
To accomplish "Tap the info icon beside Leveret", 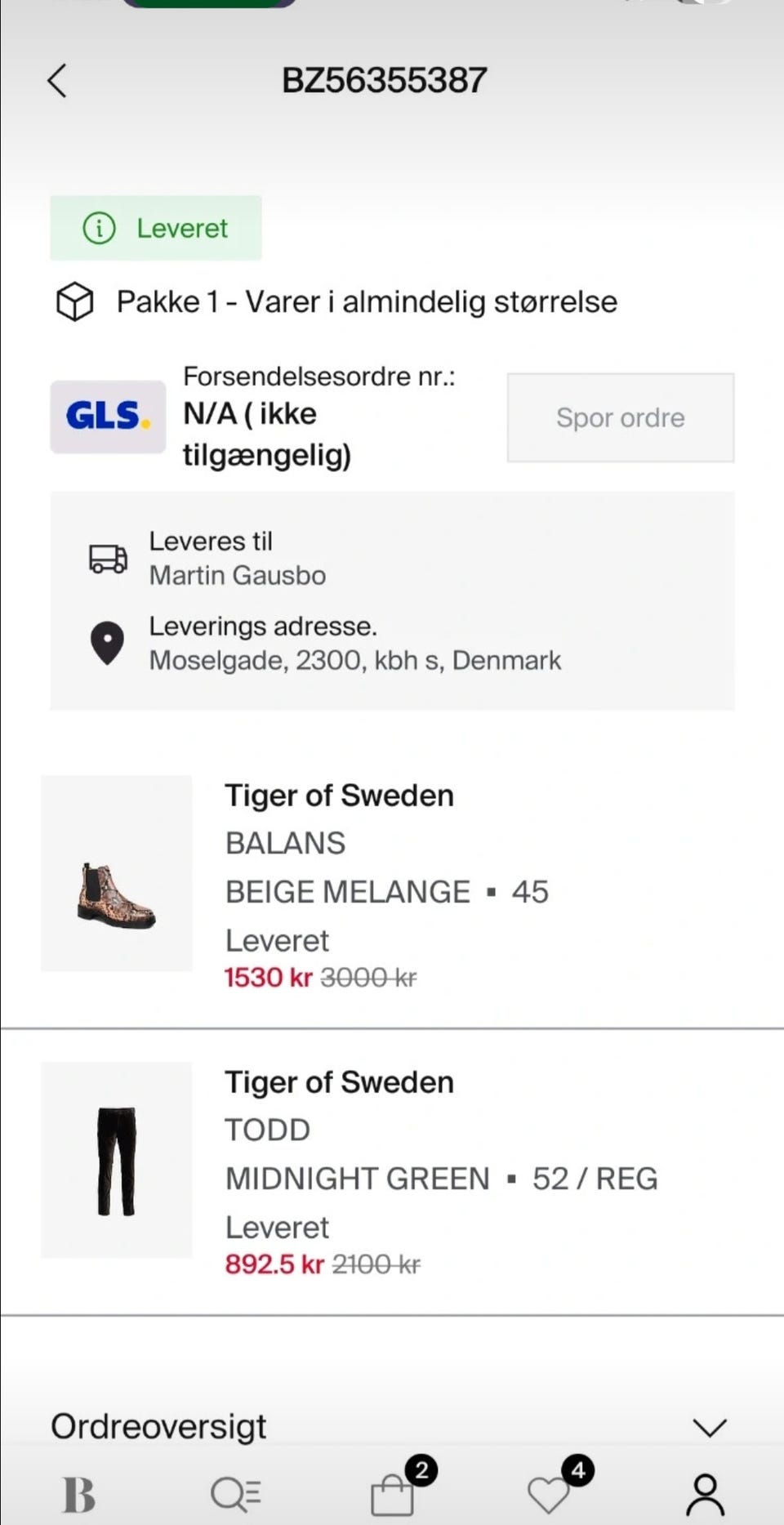I will tap(100, 228).
